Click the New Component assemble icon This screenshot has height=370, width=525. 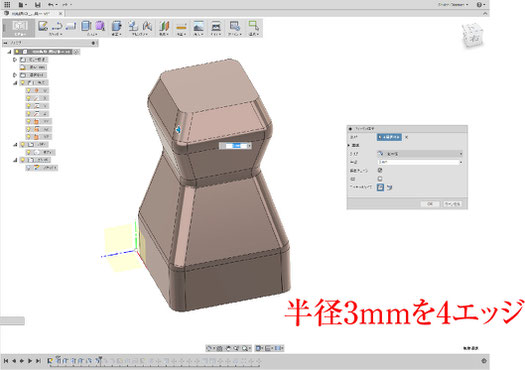coord(133,26)
